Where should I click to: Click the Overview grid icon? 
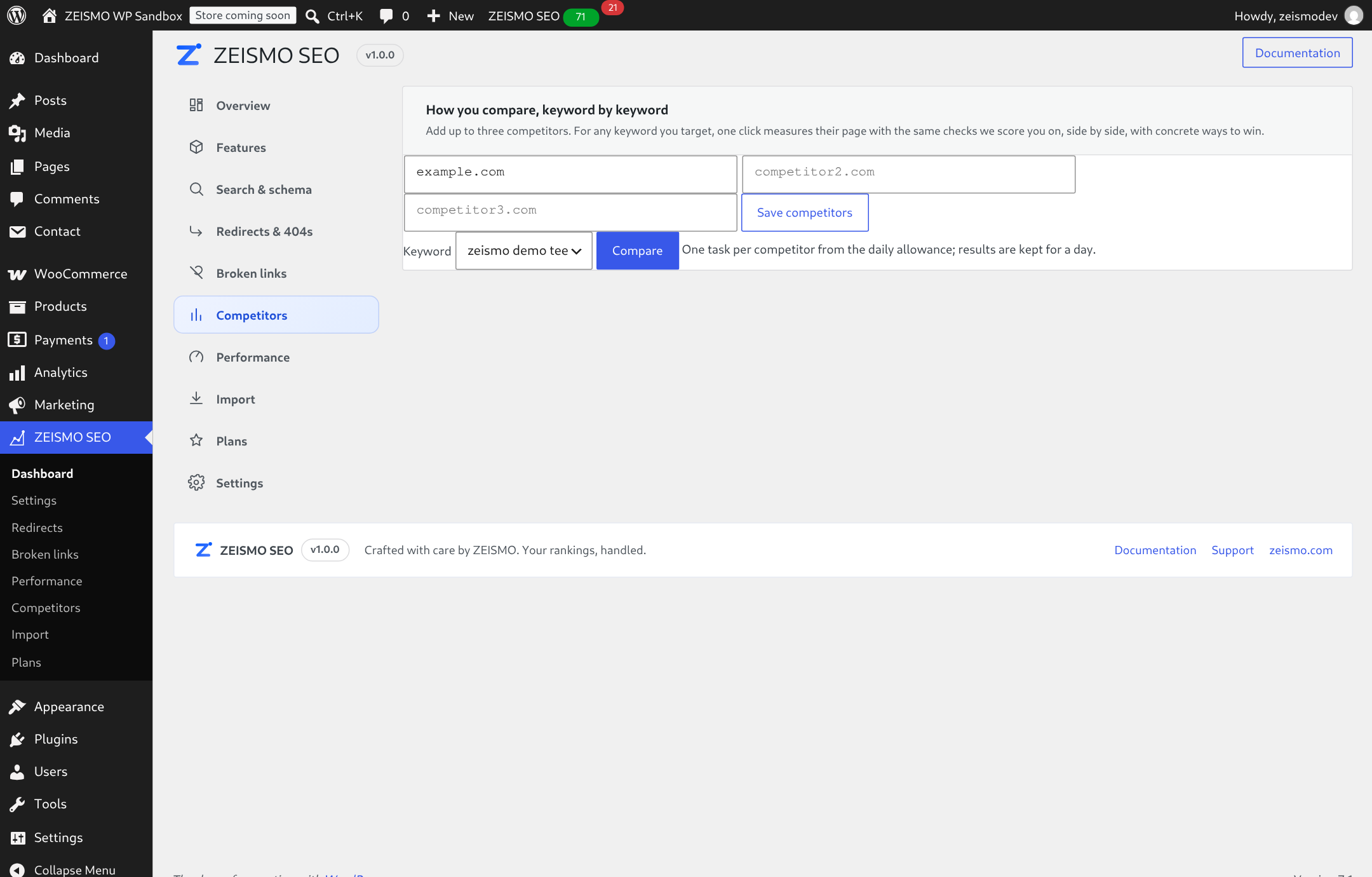(196, 105)
